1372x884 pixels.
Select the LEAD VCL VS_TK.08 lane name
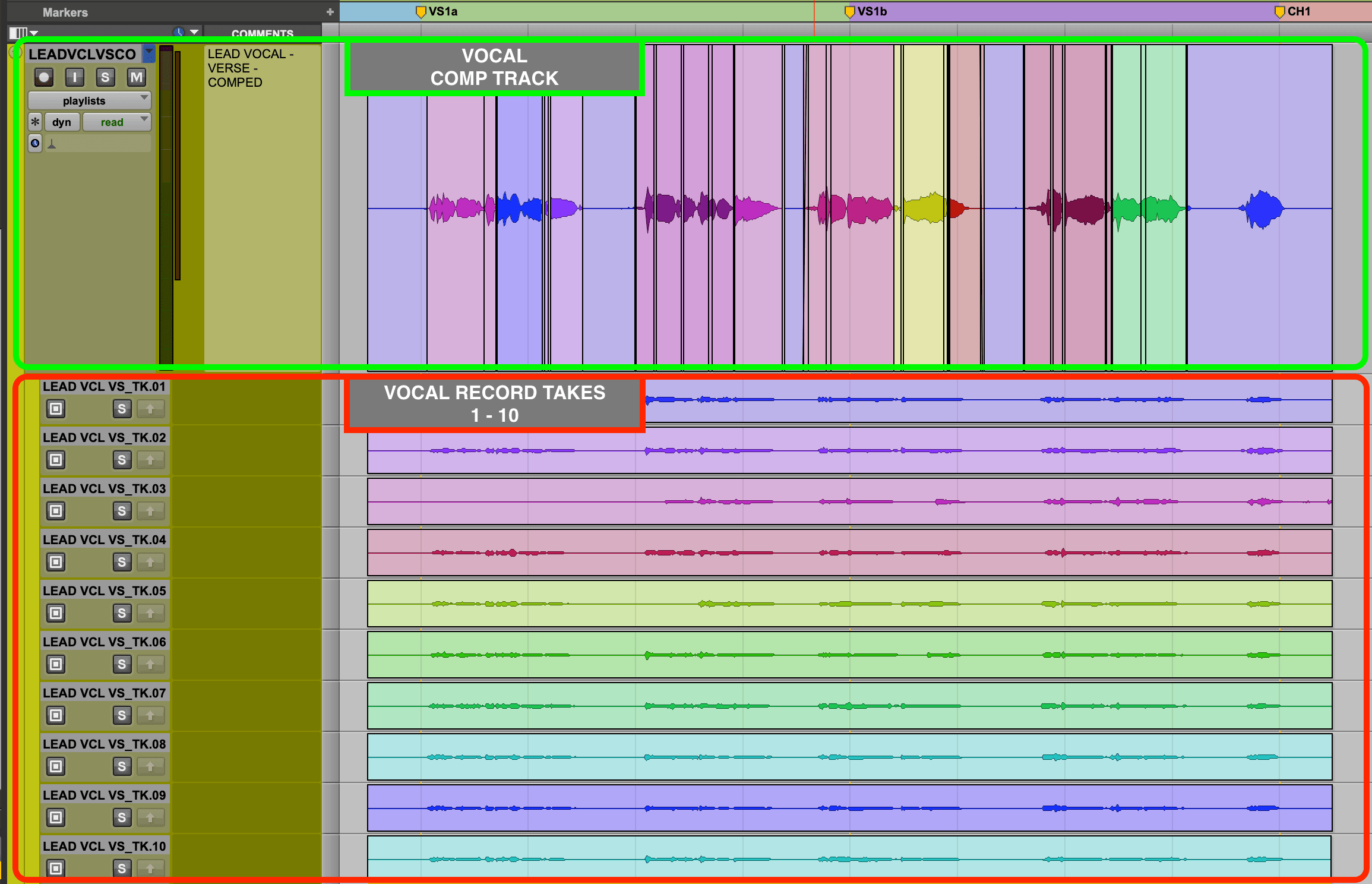(x=105, y=744)
